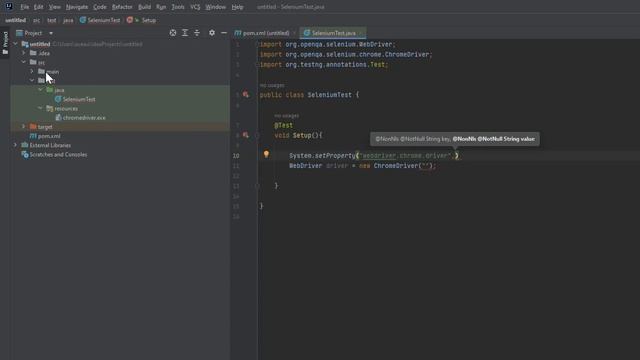Image resolution: width=640 pixels, height=360 pixels.
Task: Click the 'untitled' breadcrumb
Action: [x=16, y=20]
